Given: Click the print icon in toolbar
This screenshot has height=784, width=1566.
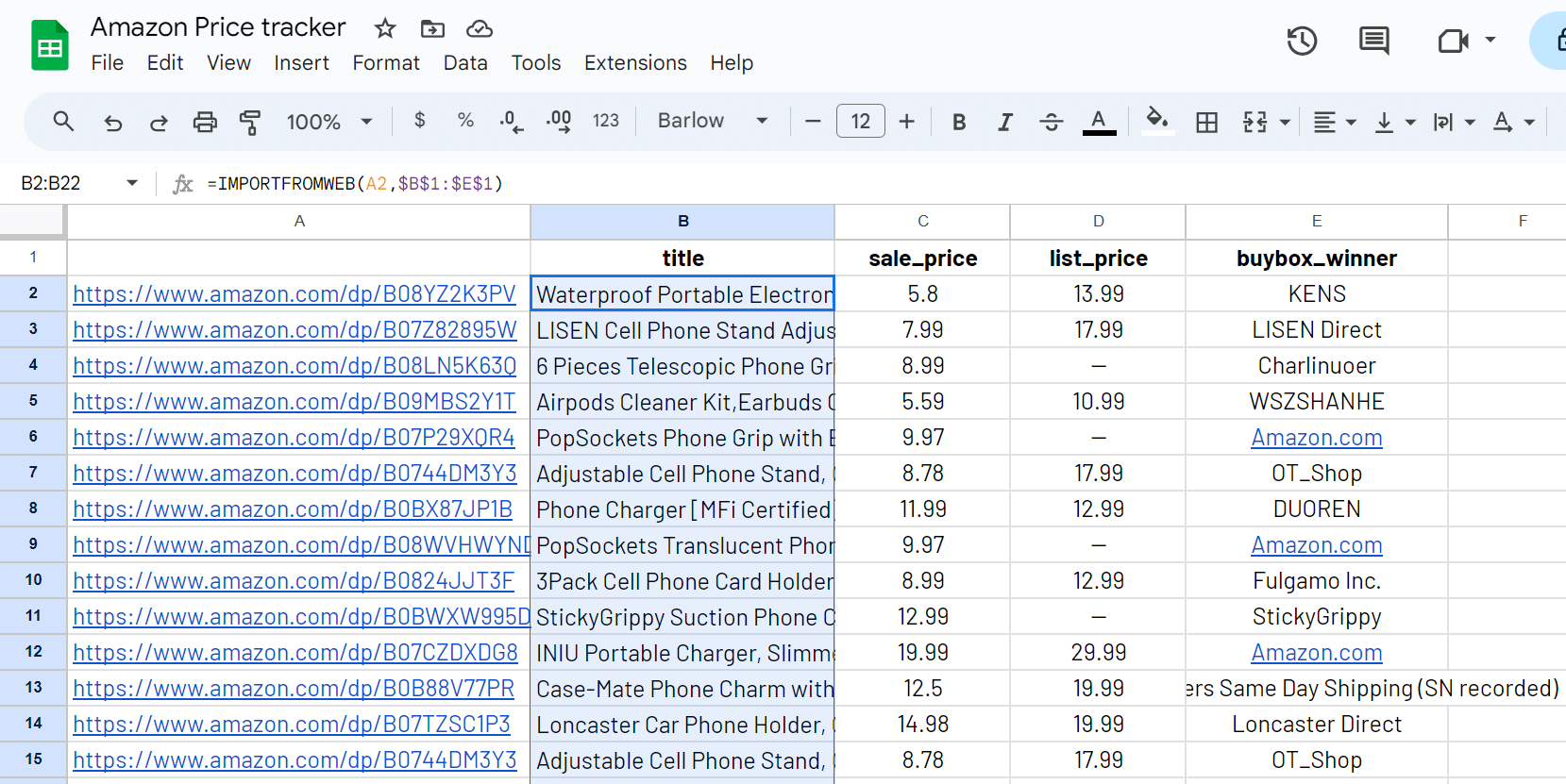Looking at the screenshot, I should pyautogui.click(x=205, y=122).
